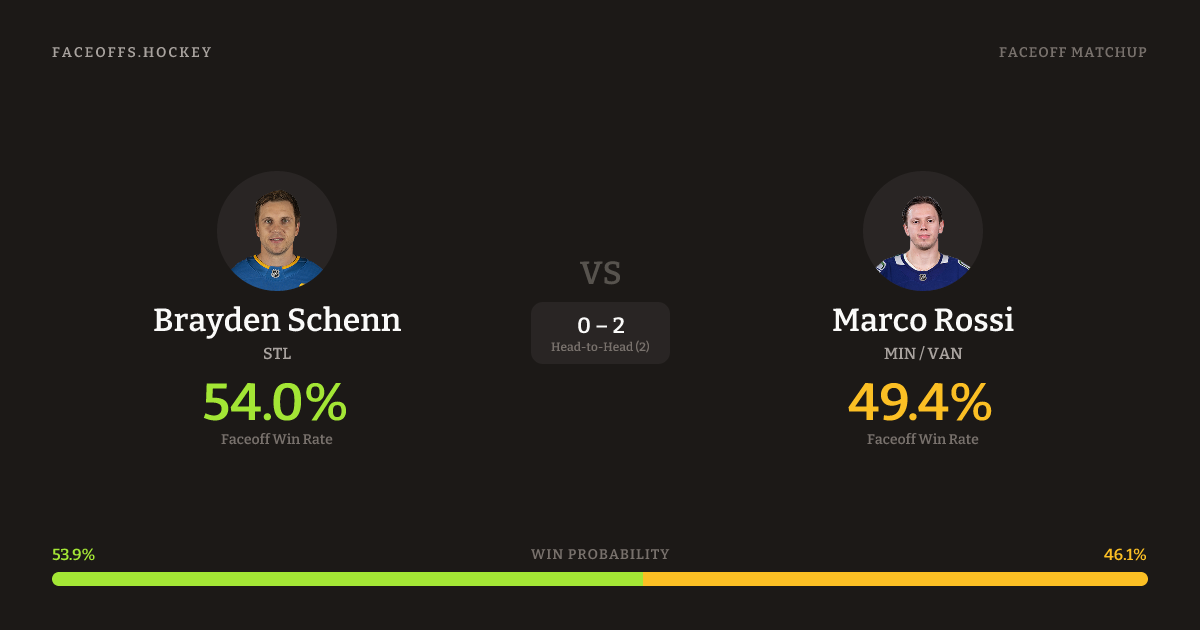The image size is (1200, 630).
Task: Click the green segment of probability bar
Action: 347,579
